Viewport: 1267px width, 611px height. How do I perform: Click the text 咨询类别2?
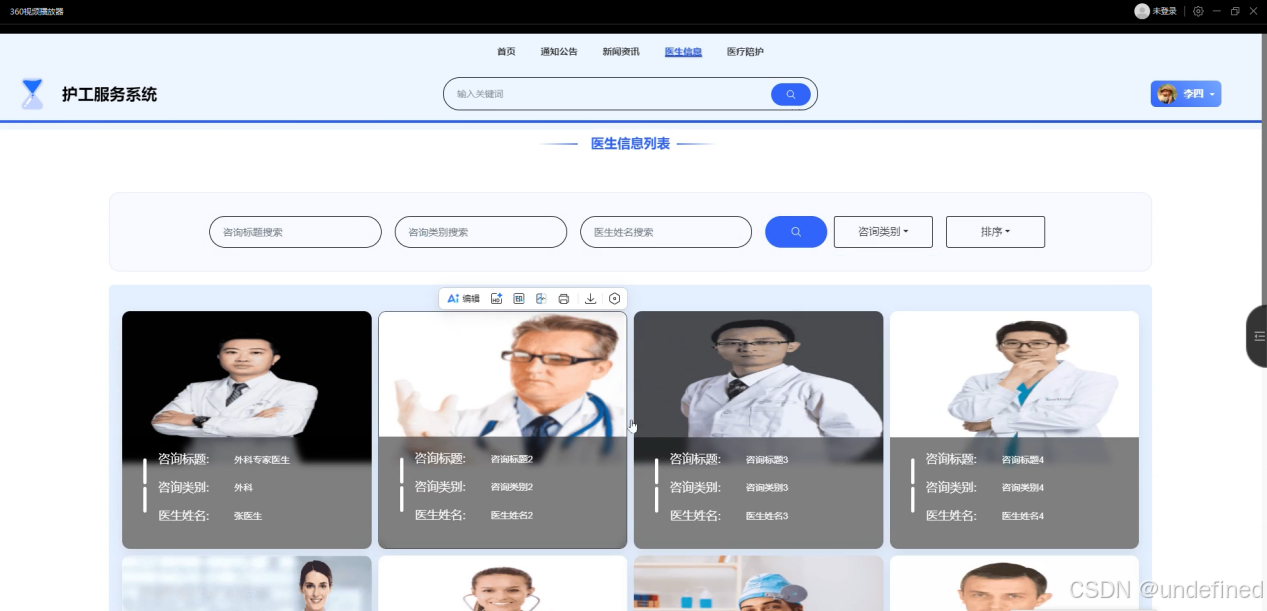click(512, 488)
